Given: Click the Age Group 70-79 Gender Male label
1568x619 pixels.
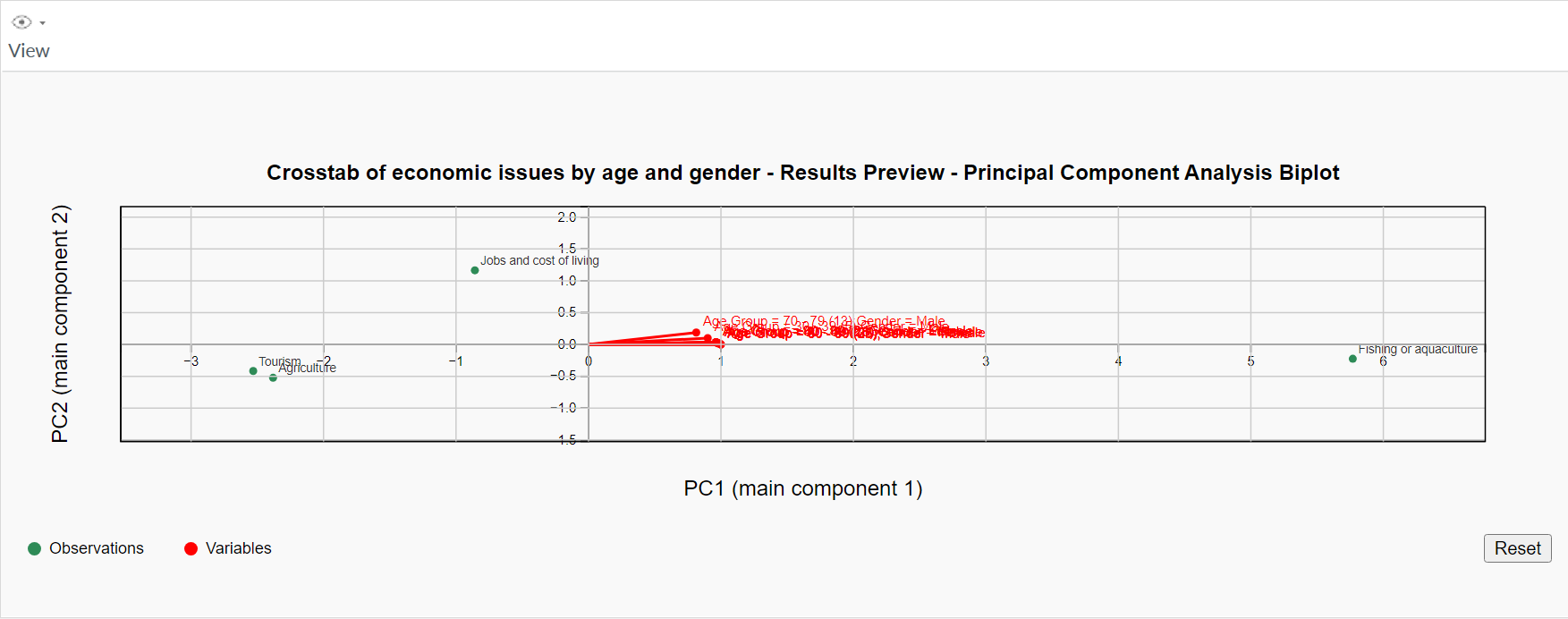Looking at the screenshot, I should [x=823, y=321].
